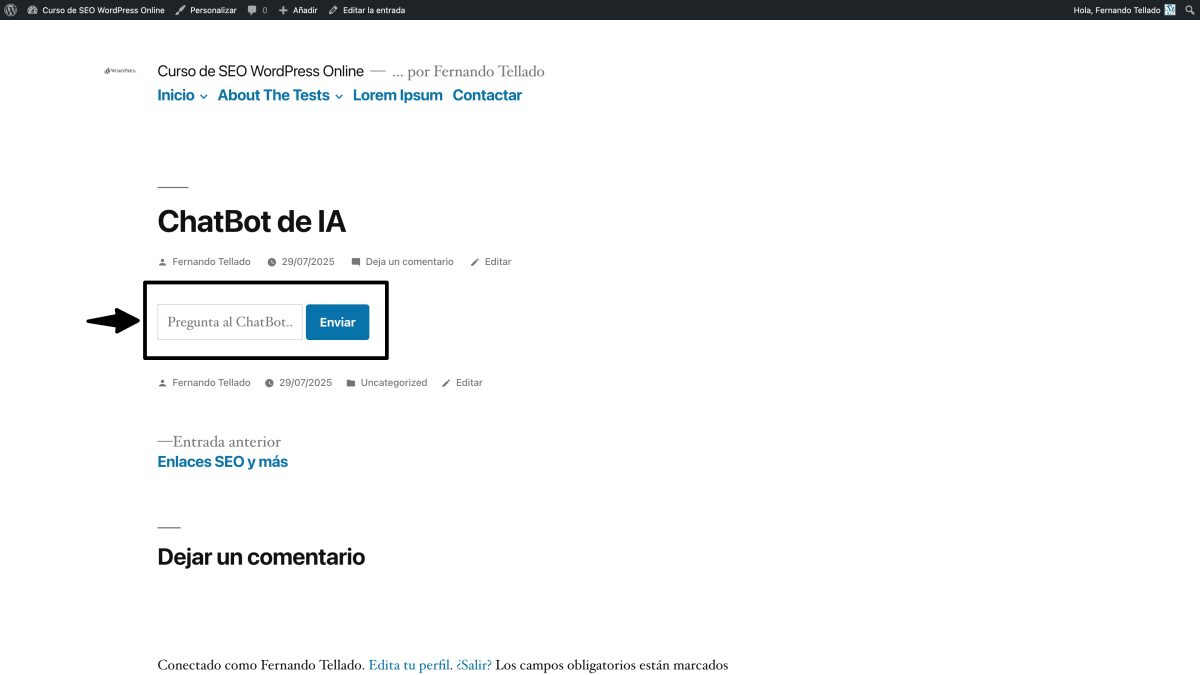Click the WordPress site logo beside the title

119,71
